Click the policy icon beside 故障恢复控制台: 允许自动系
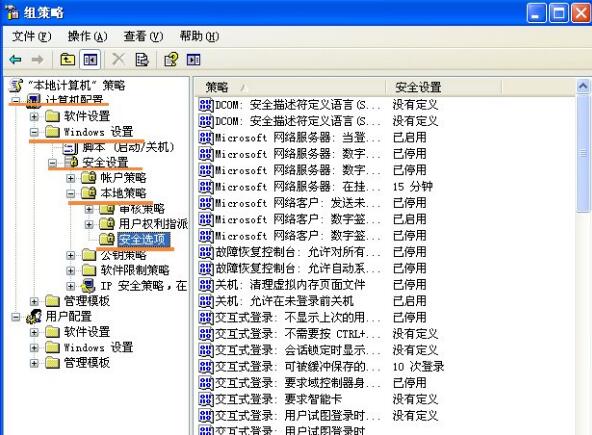This screenshot has height=435, width=592. pos(206,268)
